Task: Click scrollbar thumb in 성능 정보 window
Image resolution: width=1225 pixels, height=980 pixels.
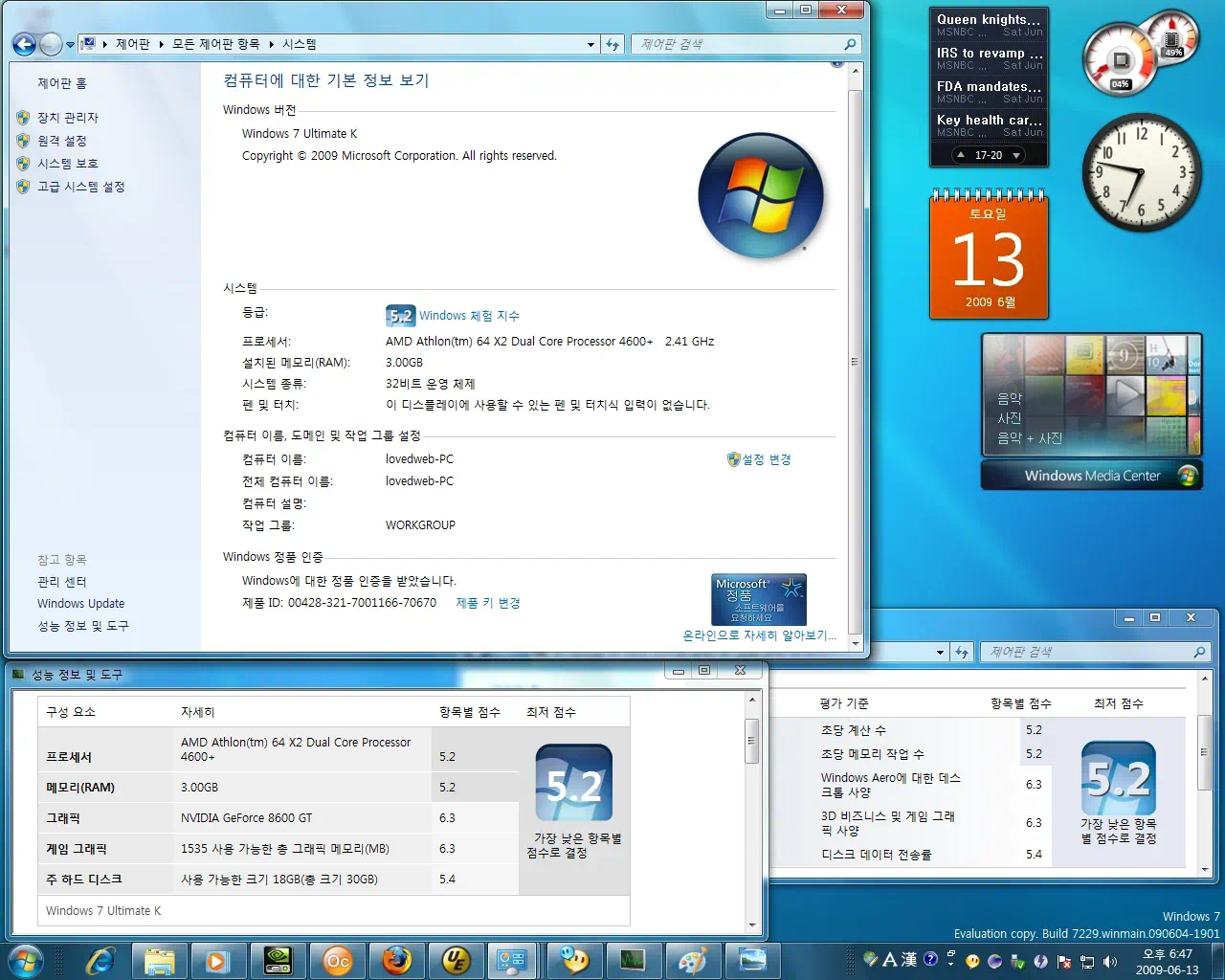Action: click(751, 741)
